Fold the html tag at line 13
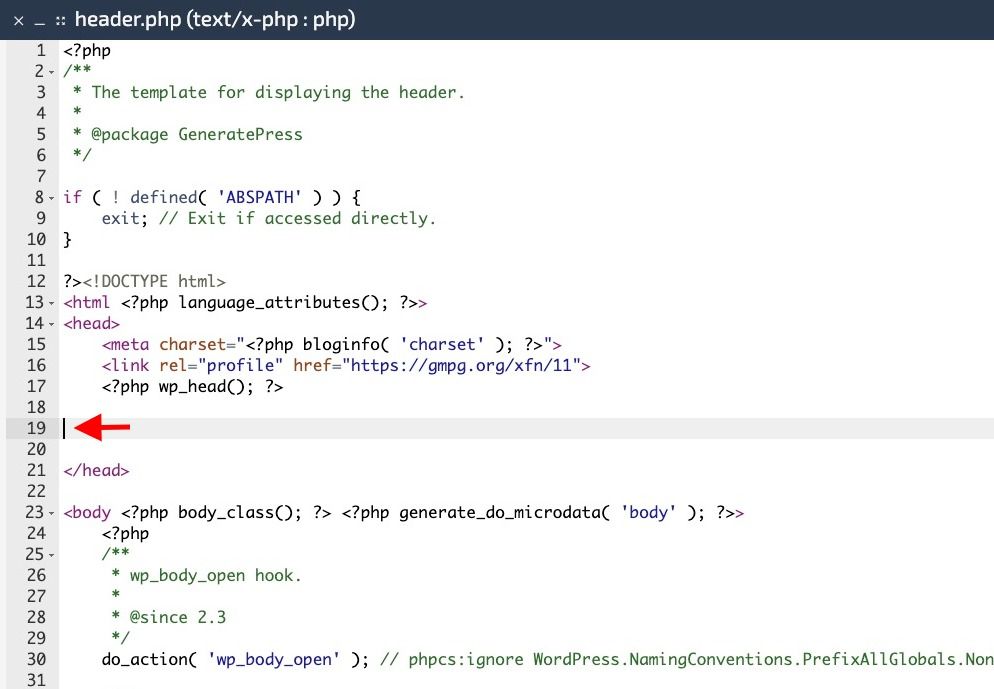The image size is (994, 689). tap(52, 304)
